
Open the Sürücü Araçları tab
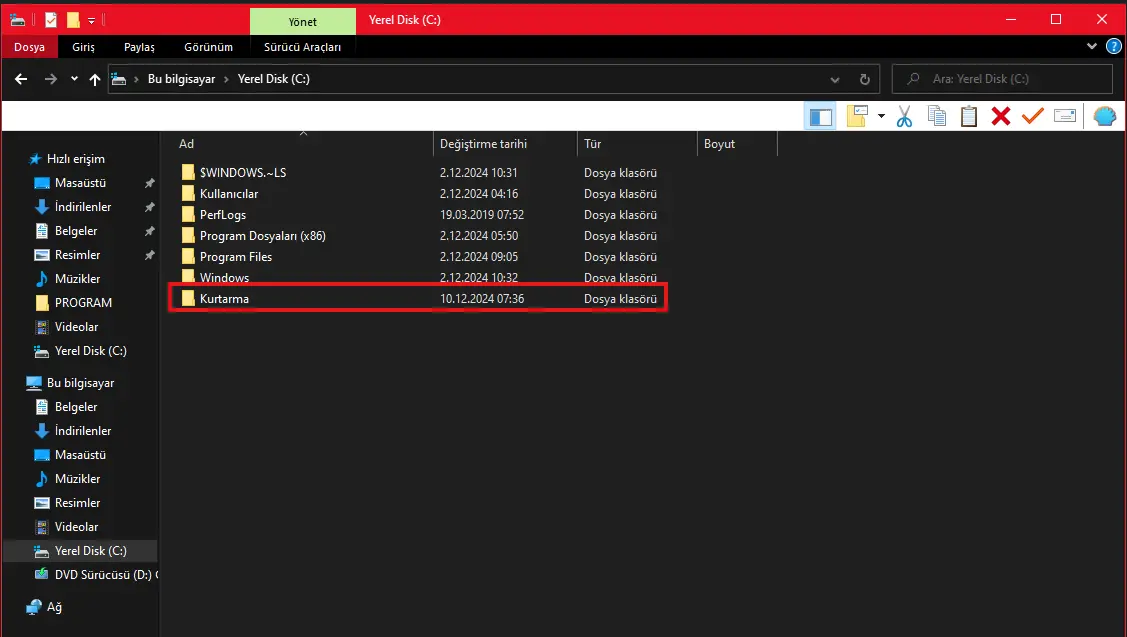tap(302, 47)
